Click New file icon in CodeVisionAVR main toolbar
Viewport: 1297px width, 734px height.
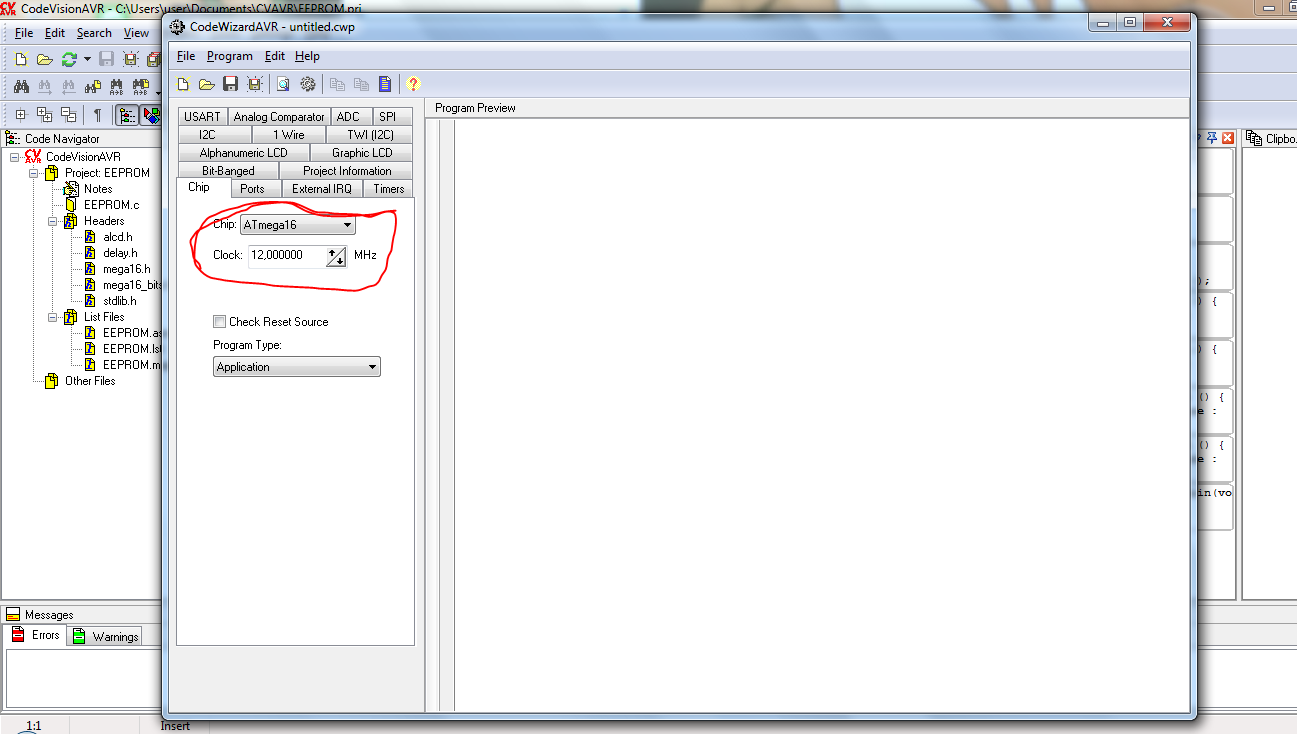(21, 60)
